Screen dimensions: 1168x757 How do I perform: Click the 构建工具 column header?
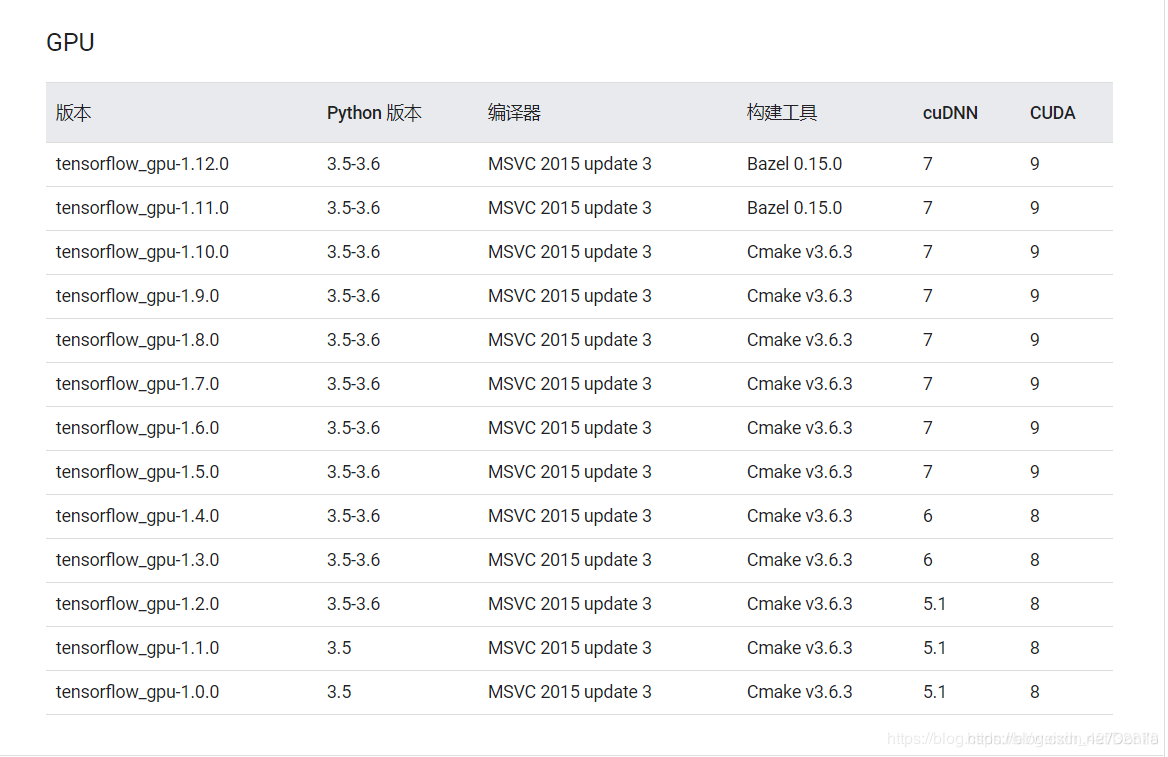click(781, 113)
